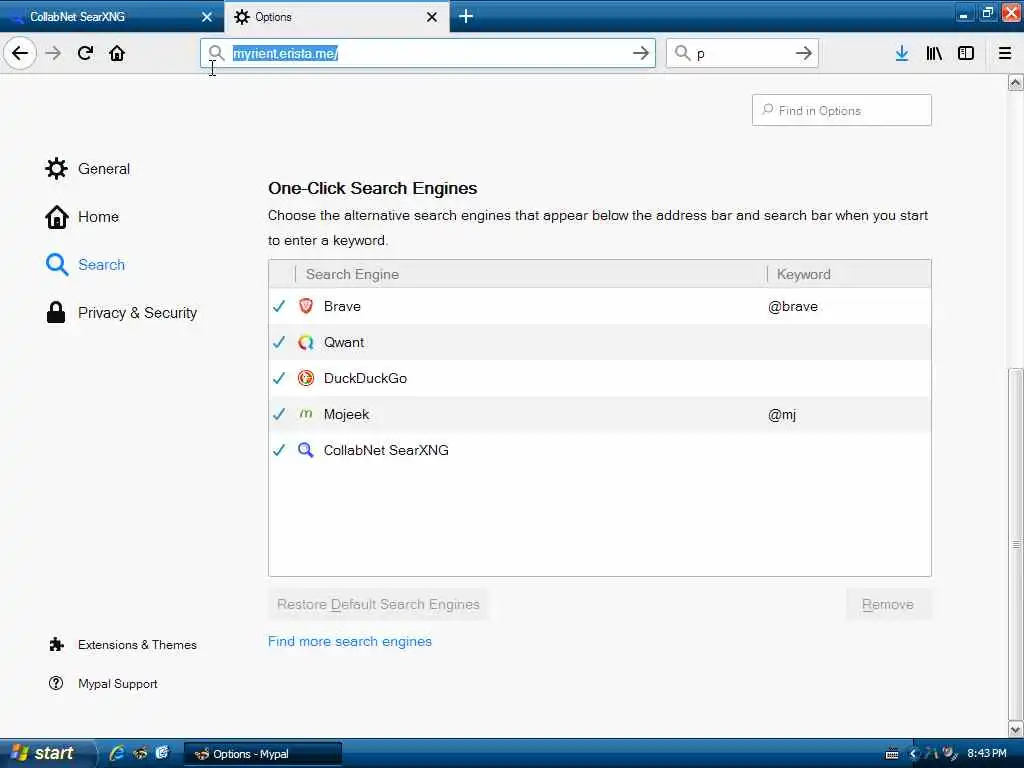Image resolution: width=1024 pixels, height=768 pixels.
Task: Click the CollabNet SearXNG magnifier icon
Action: (306, 450)
